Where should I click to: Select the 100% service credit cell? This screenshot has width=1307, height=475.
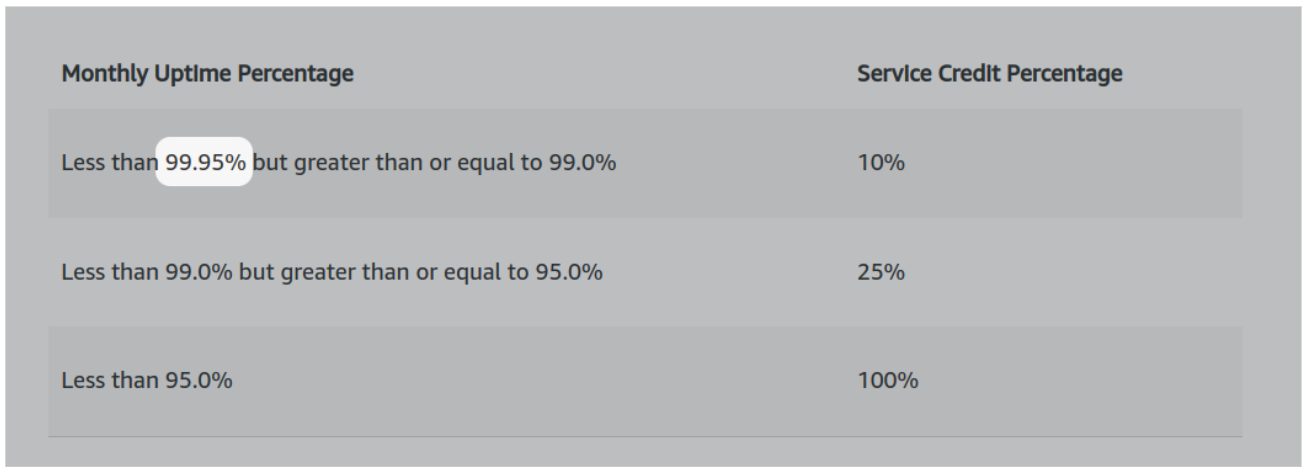point(887,380)
